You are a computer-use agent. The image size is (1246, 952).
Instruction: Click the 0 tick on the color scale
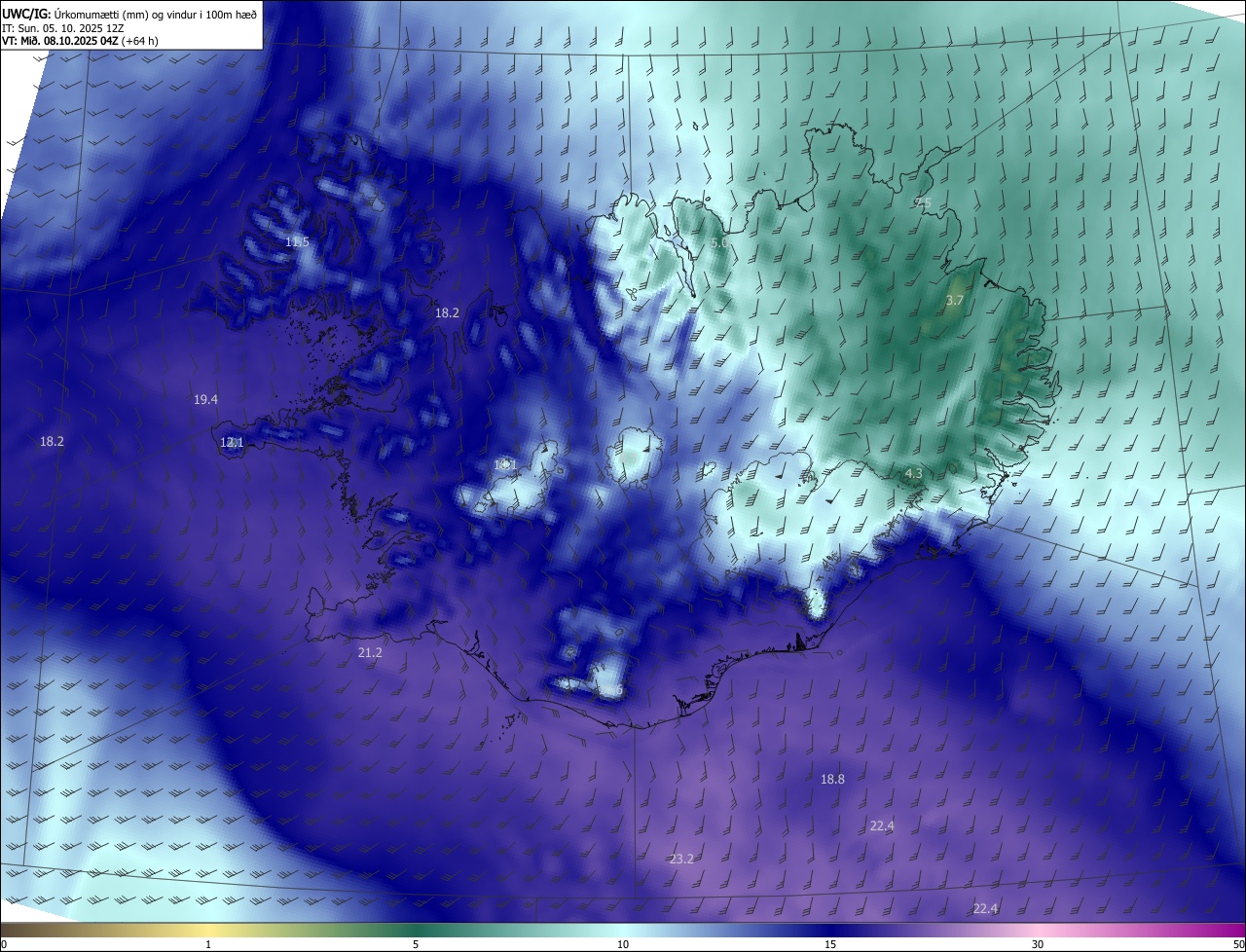4,944
